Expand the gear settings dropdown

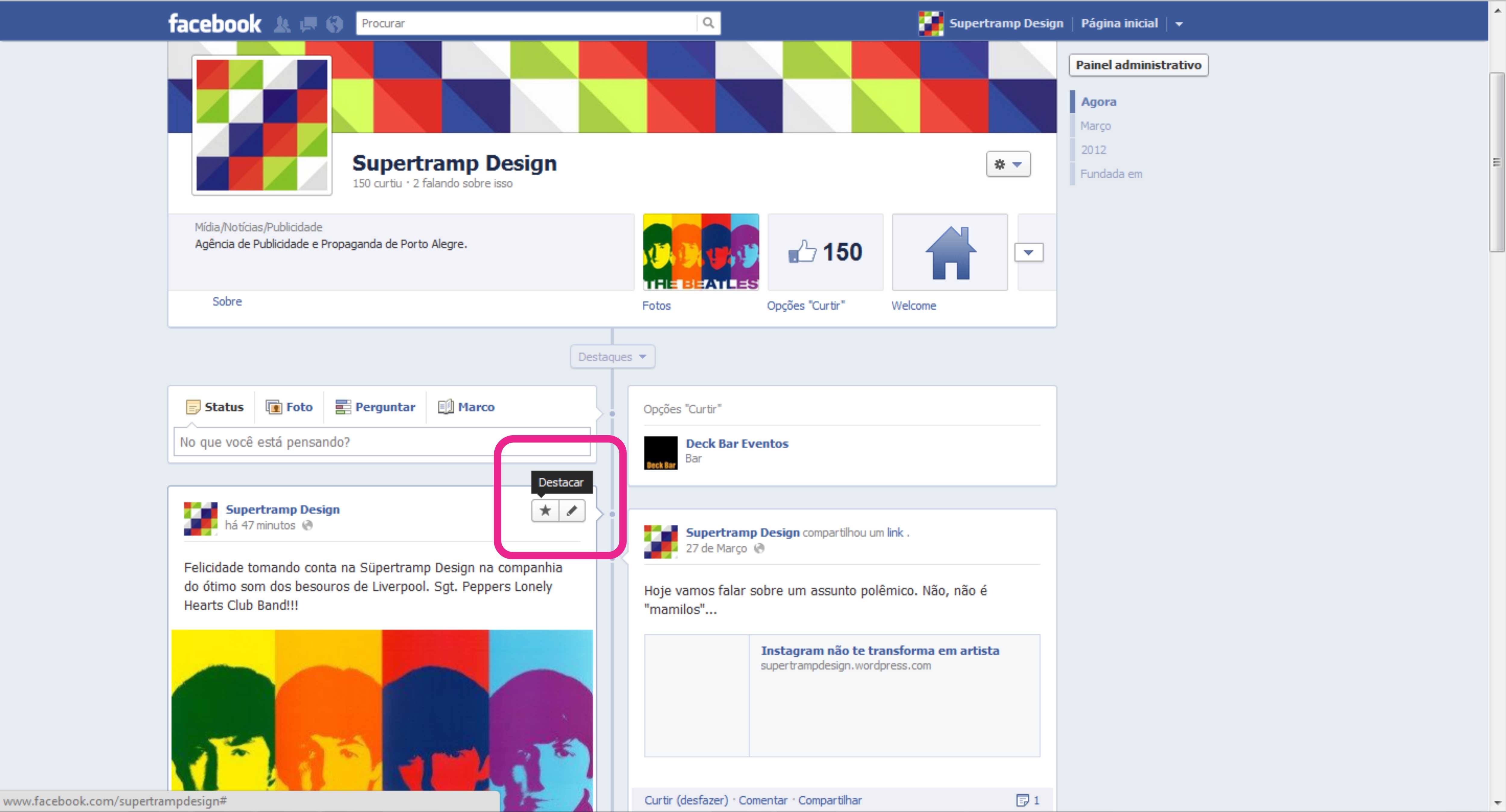(x=1008, y=164)
